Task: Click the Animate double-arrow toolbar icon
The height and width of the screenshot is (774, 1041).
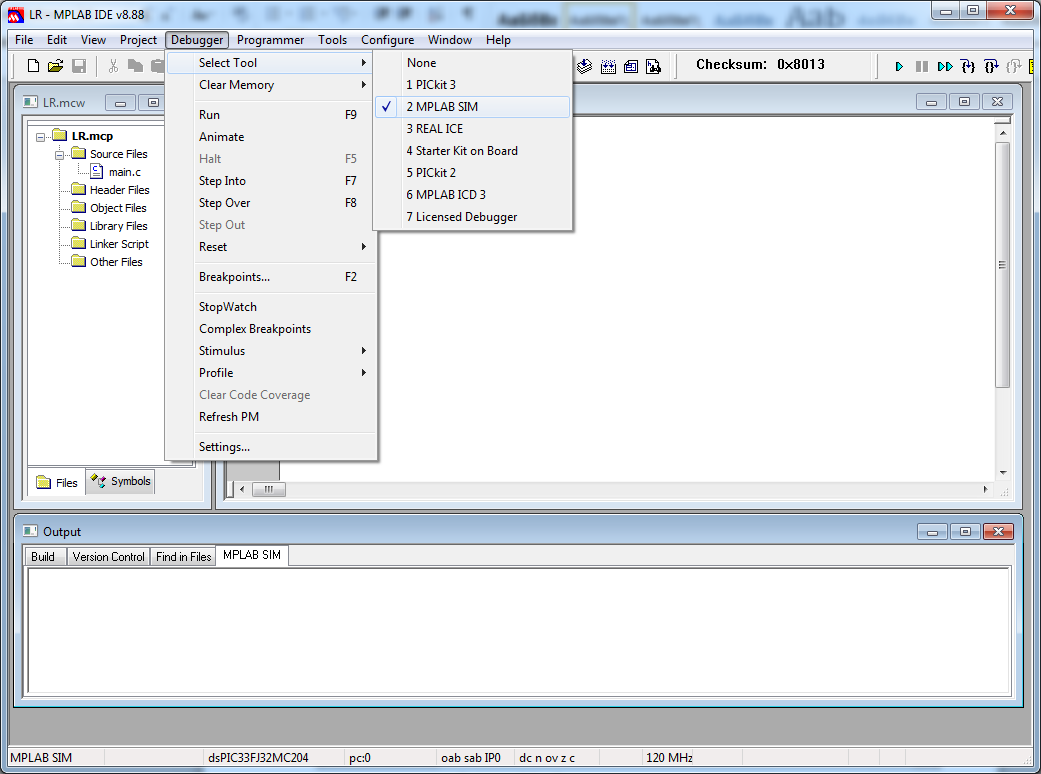Action: [945, 66]
